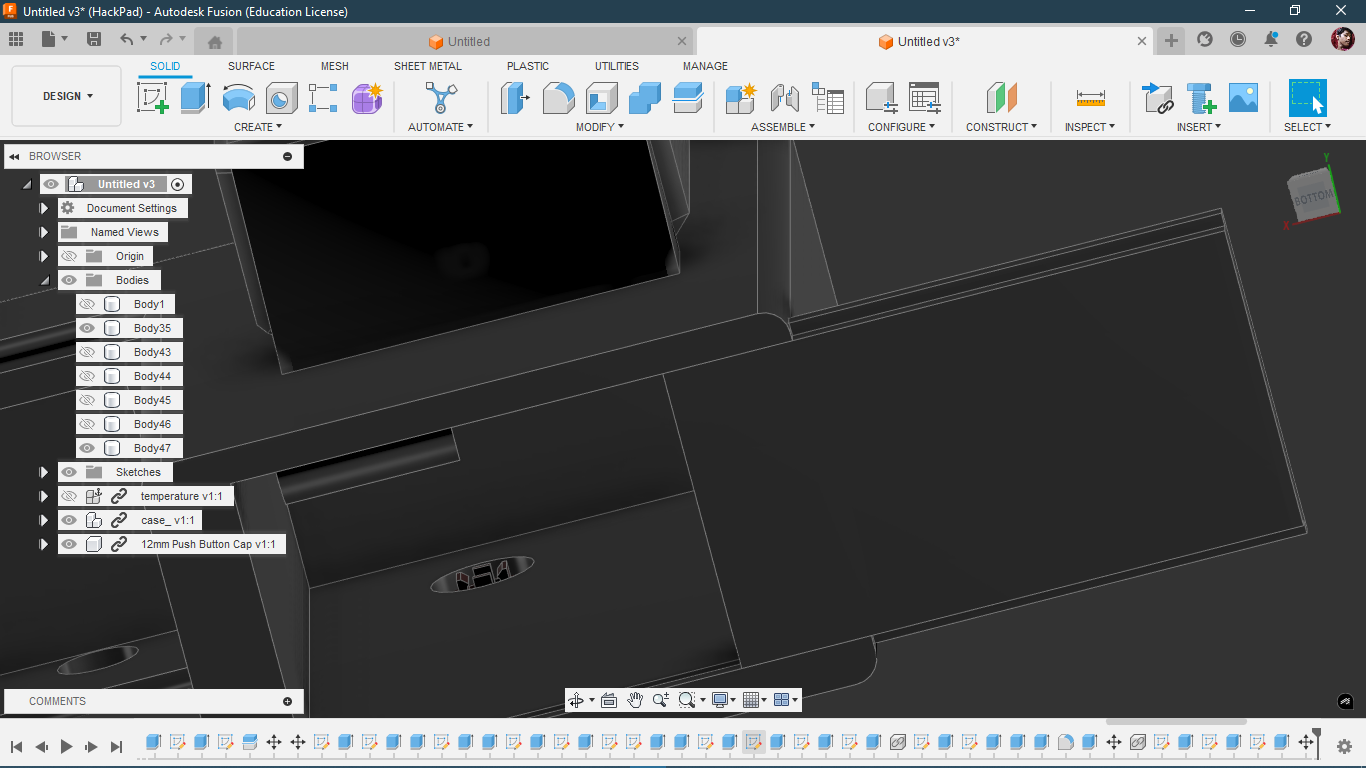Click the ViewCube BOTTOM face

1312,198
